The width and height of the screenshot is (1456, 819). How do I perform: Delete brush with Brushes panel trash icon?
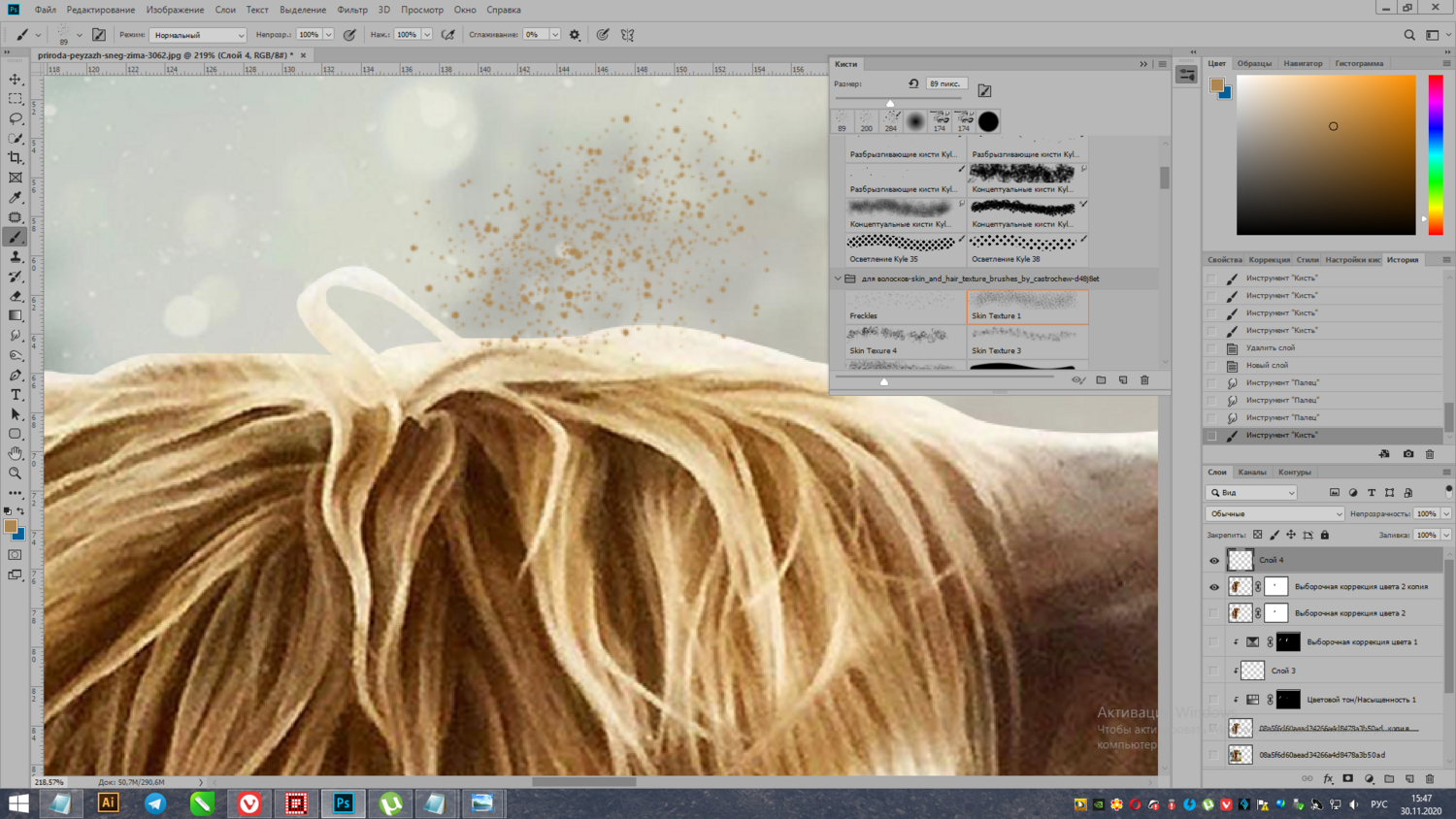click(1144, 380)
